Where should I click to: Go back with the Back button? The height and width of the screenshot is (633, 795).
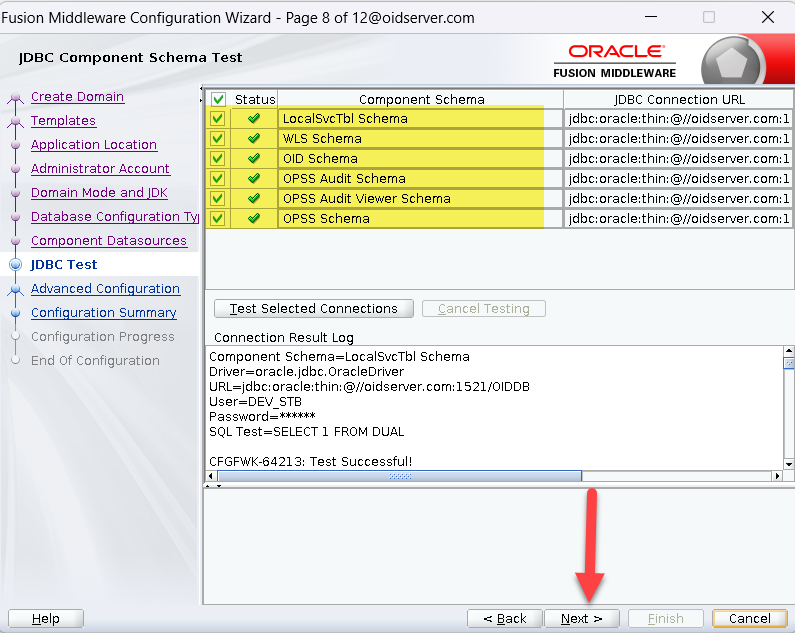[505, 619]
